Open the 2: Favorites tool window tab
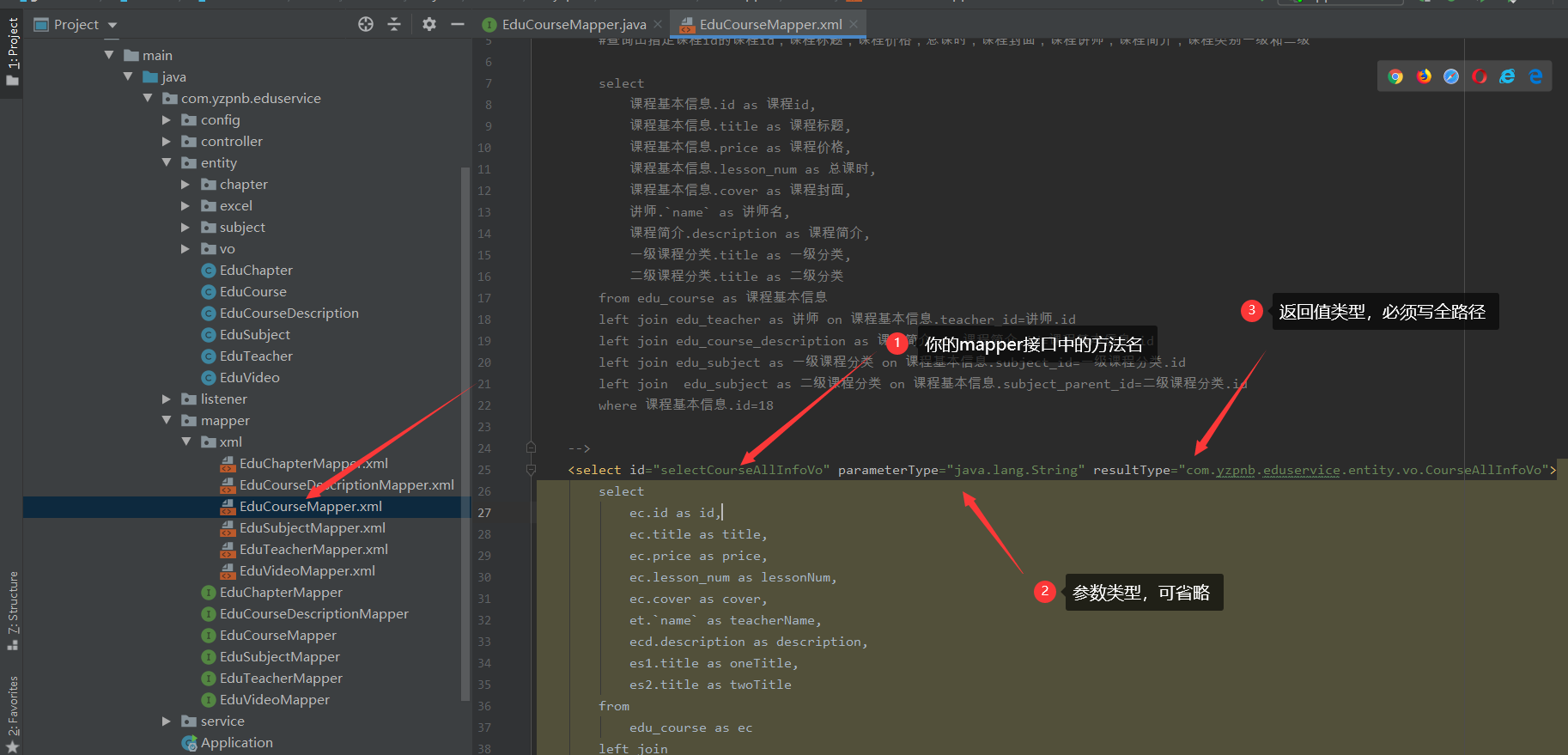 [12, 713]
